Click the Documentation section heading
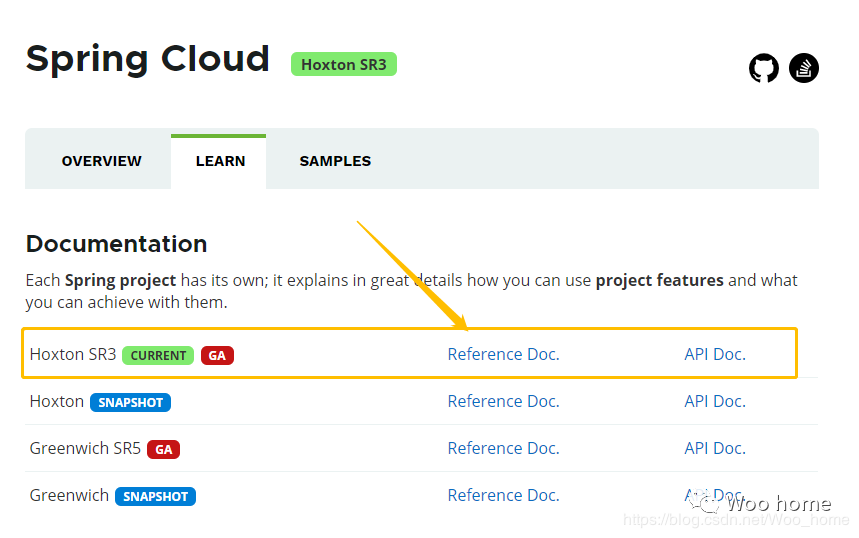Screen dimensions: 859x538 click(x=116, y=244)
